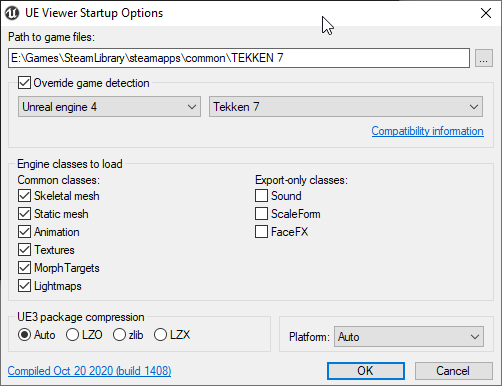Screen dimensions: 502x386
Task: Open the browse folder button with ellipsis
Action: pos(484,58)
